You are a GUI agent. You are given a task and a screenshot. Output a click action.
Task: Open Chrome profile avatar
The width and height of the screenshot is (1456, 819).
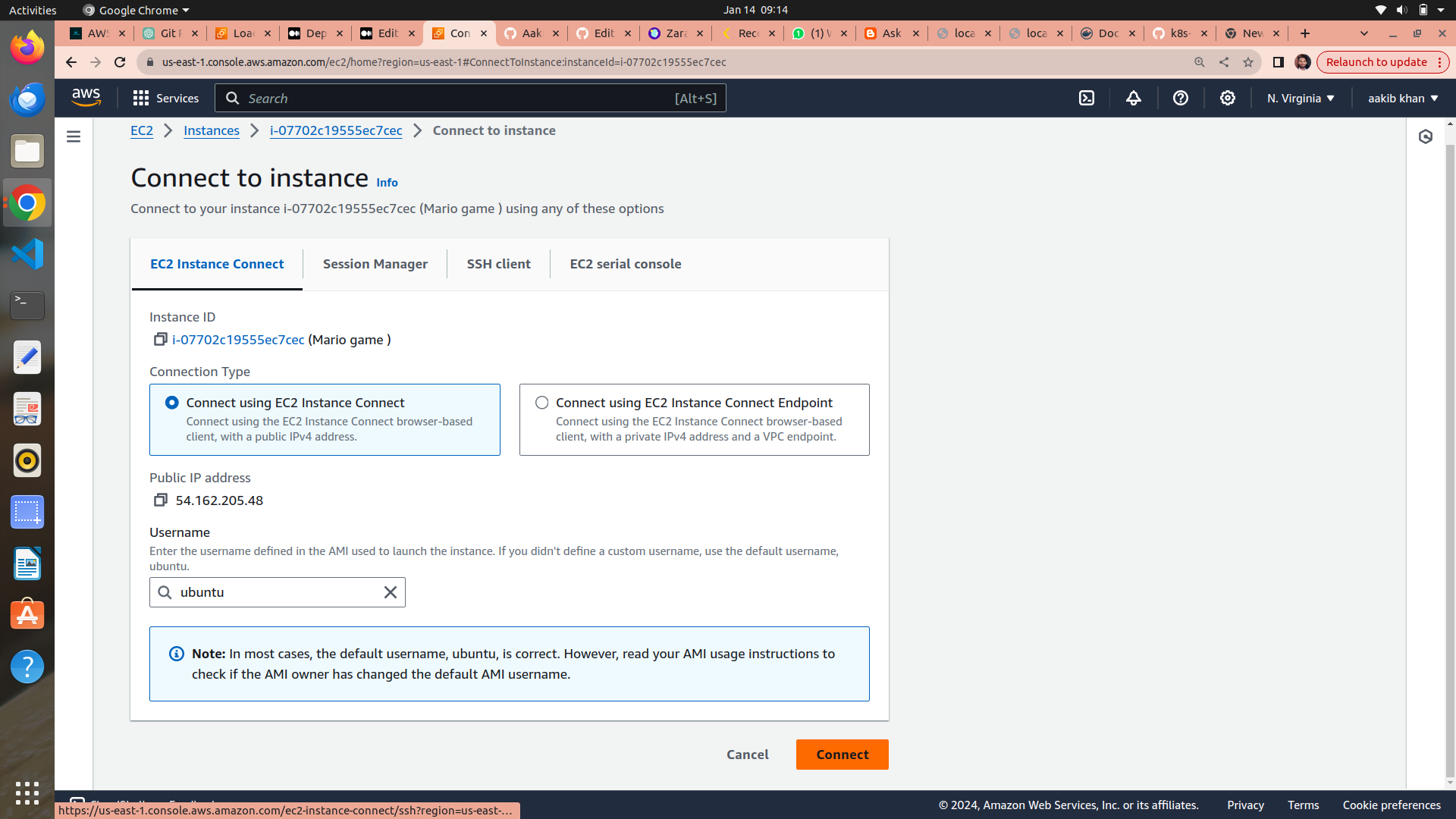coord(1303,62)
